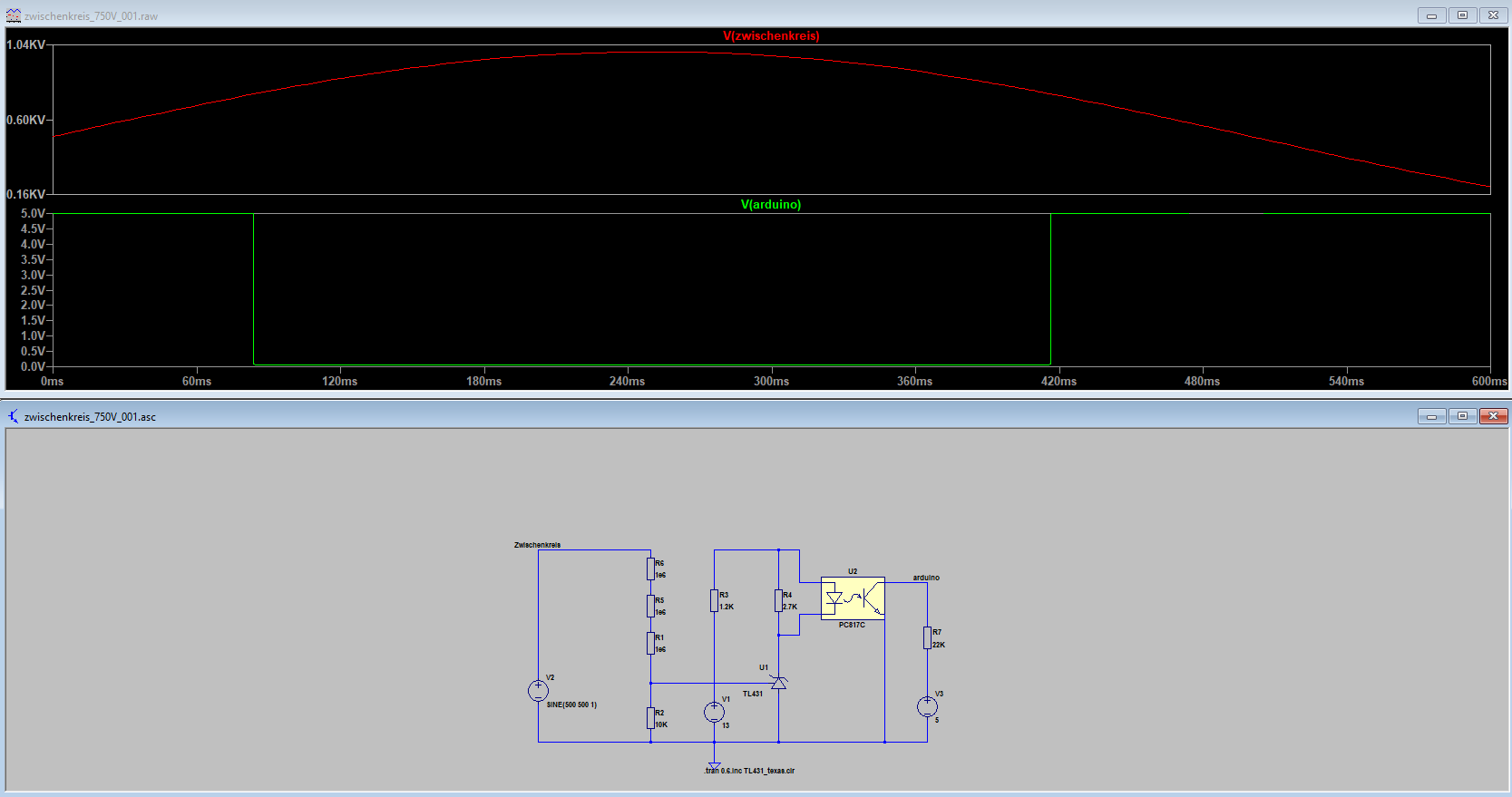1512x797 pixels.
Task: Select resistor R7 symbol
Action: pos(927,637)
